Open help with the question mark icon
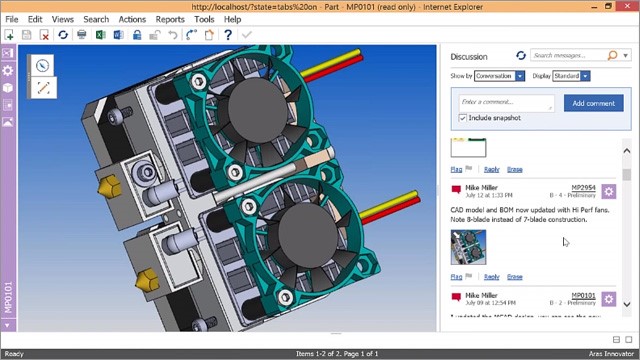 tap(228, 35)
